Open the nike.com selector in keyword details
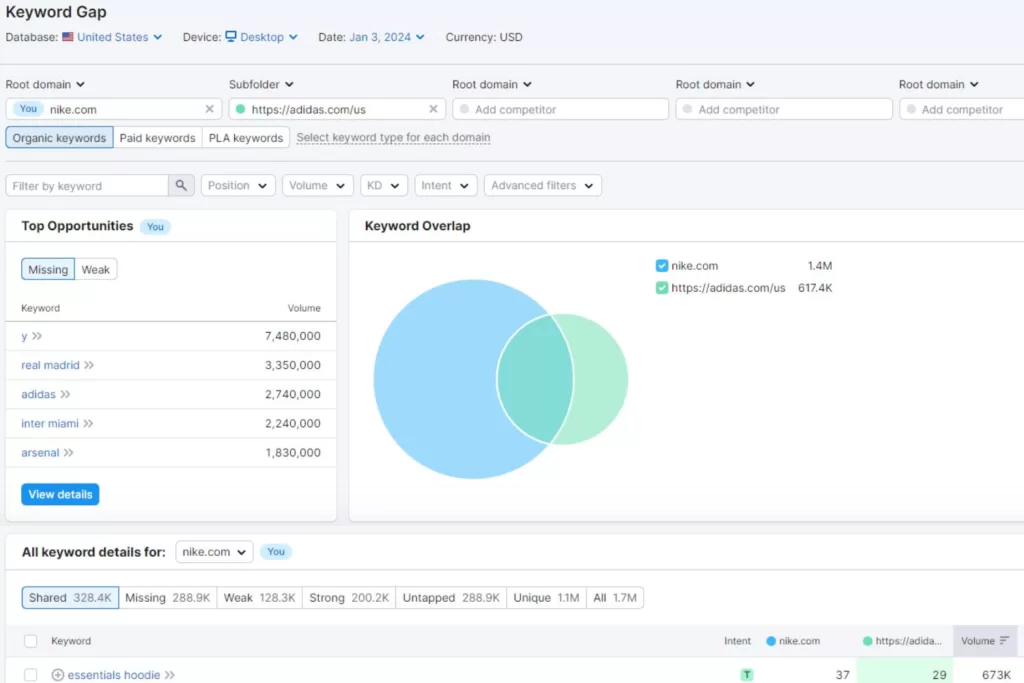The image size is (1024, 683). [x=213, y=551]
